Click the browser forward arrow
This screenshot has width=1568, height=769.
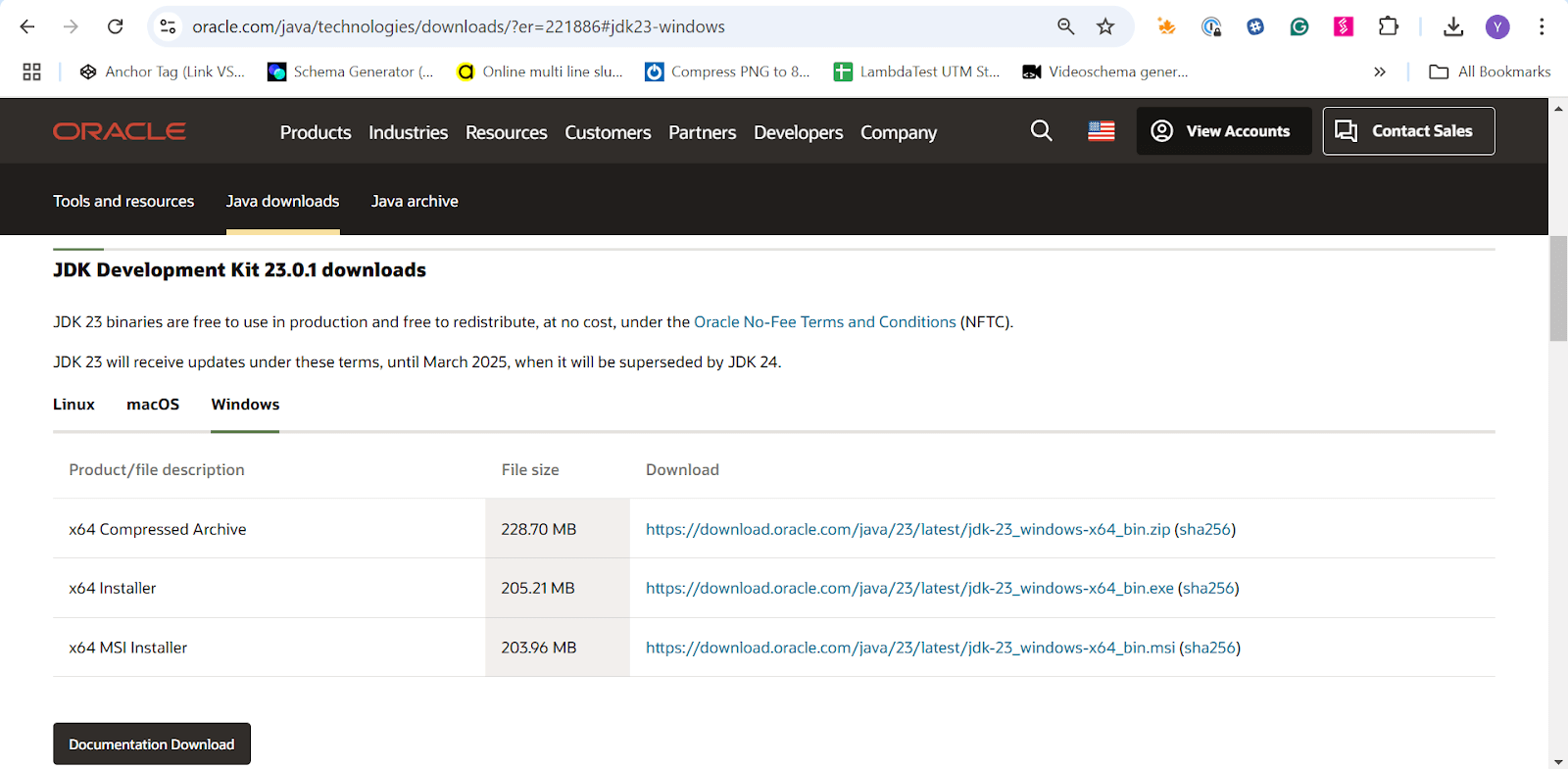pos(71,26)
